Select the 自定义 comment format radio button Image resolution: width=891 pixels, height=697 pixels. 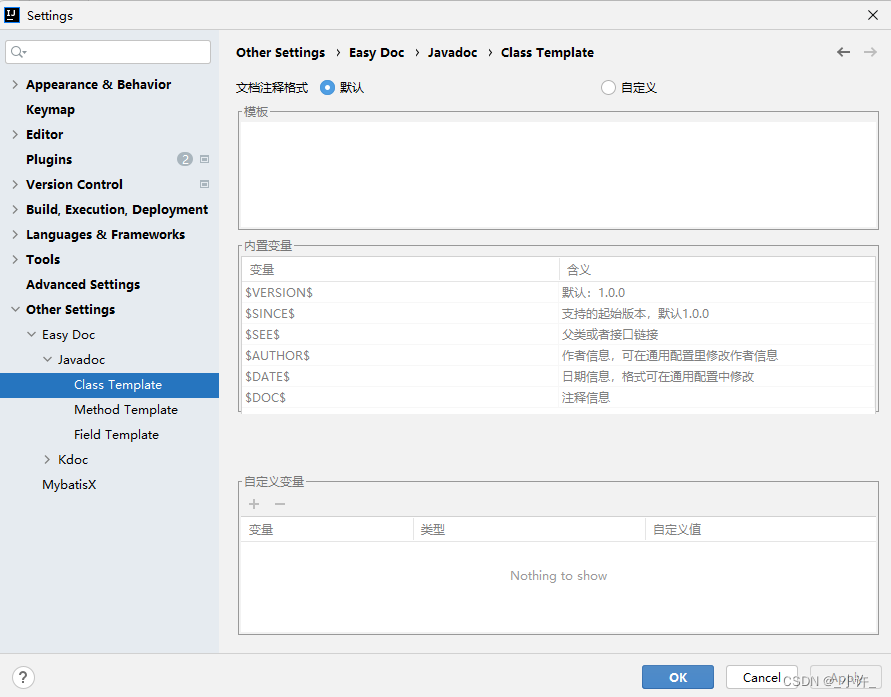pyautogui.click(x=608, y=87)
